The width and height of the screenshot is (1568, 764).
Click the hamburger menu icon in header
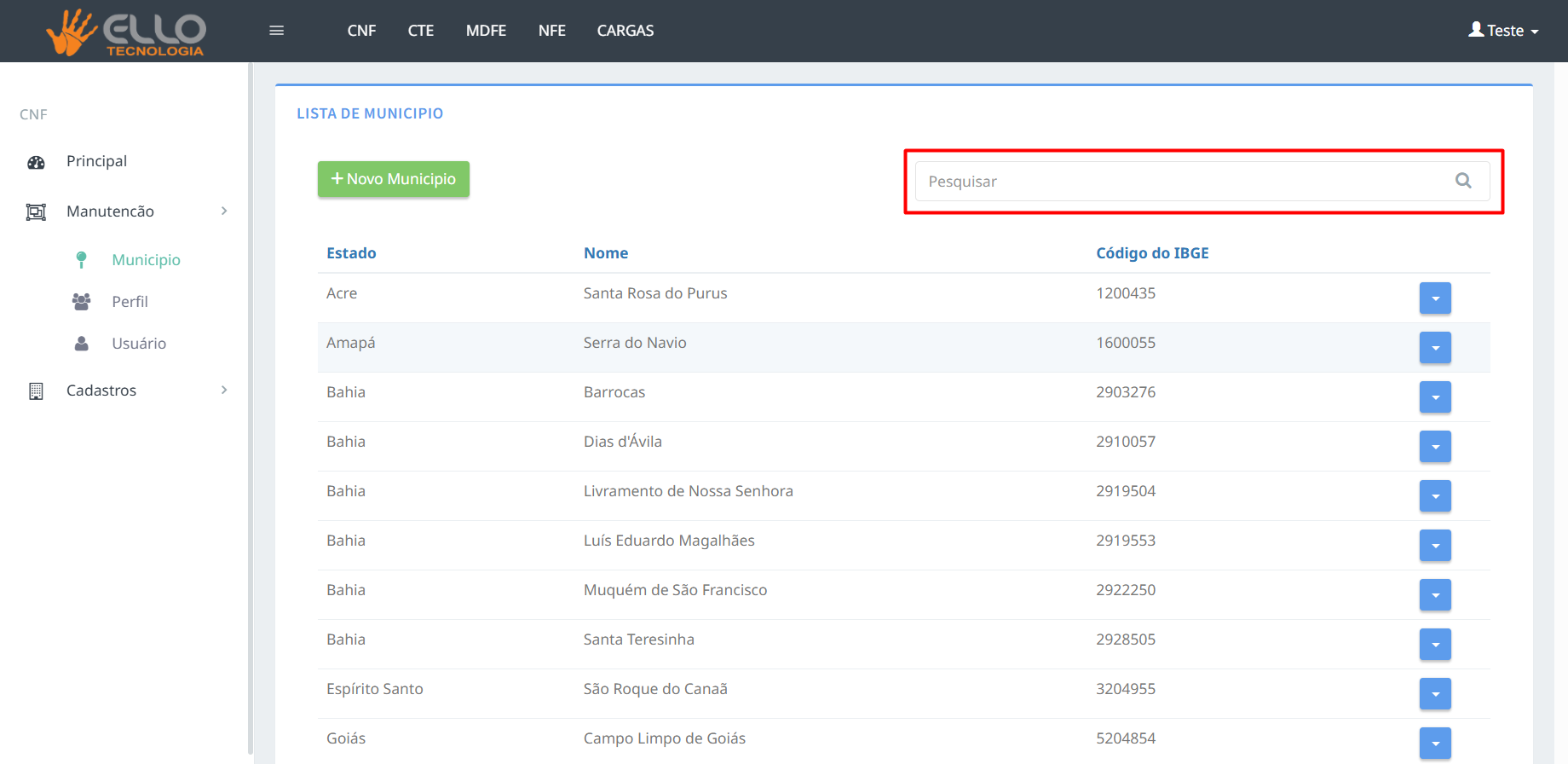(276, 31)
